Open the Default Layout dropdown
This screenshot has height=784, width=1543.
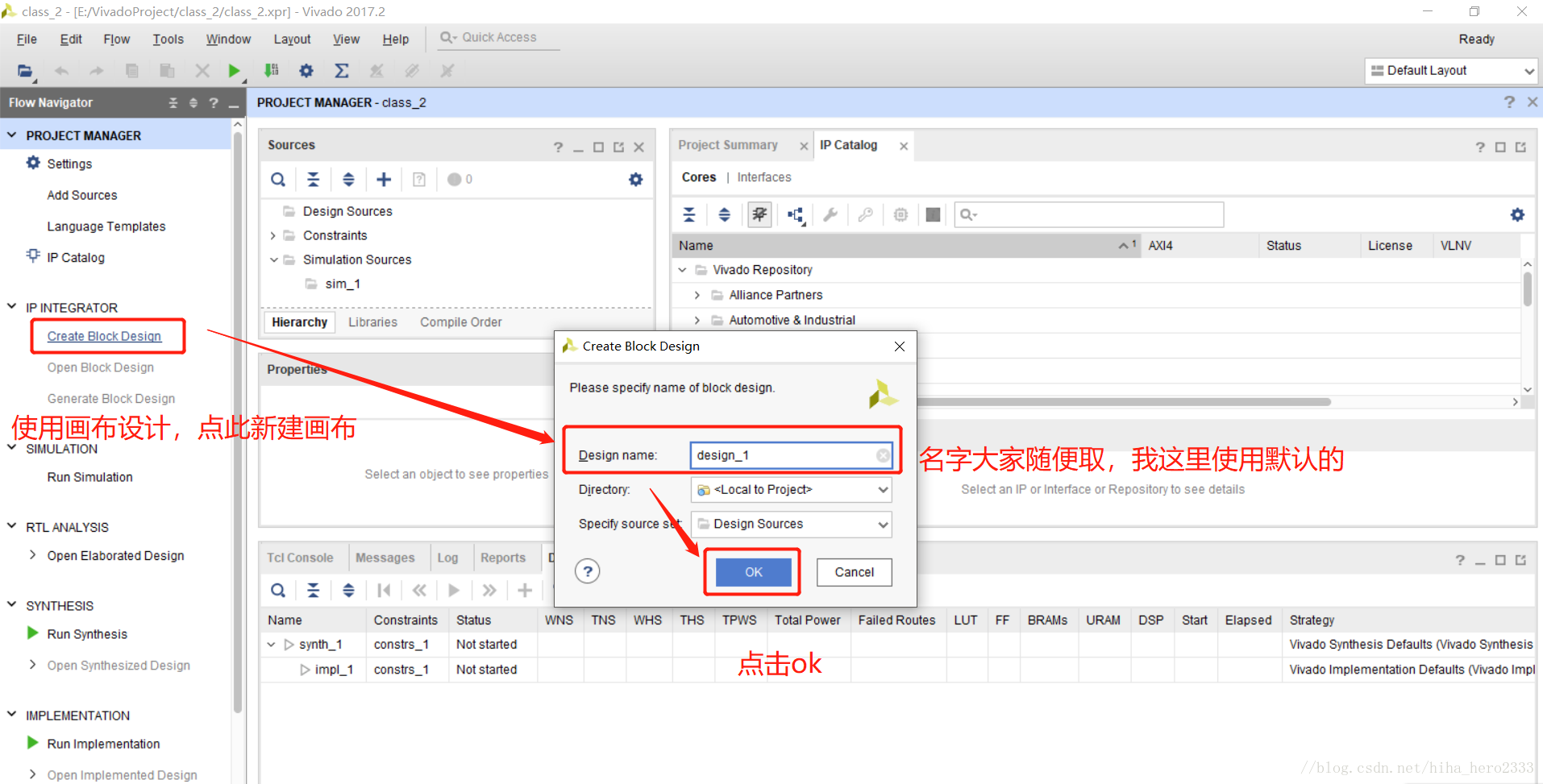[x=1451, y=71]
